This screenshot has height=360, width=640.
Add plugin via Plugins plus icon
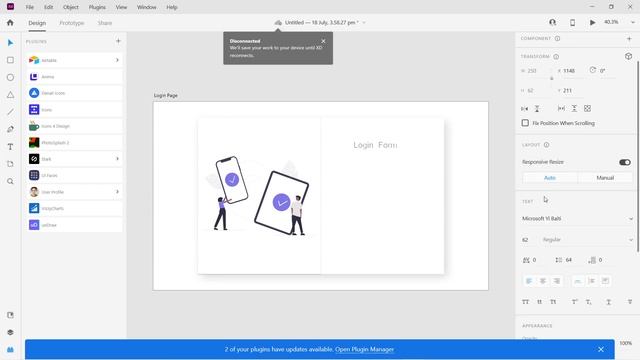(118, 41)
